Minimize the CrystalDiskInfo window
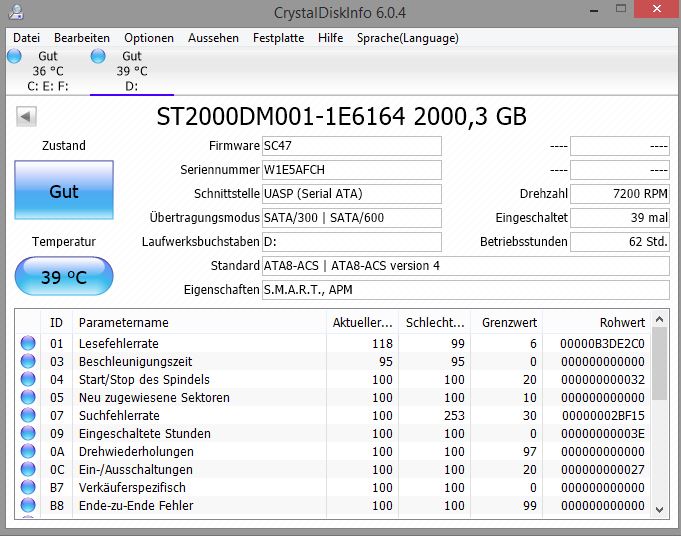This screenshot has width=681, height=536. pyautogui.click(x=594, y=10)
